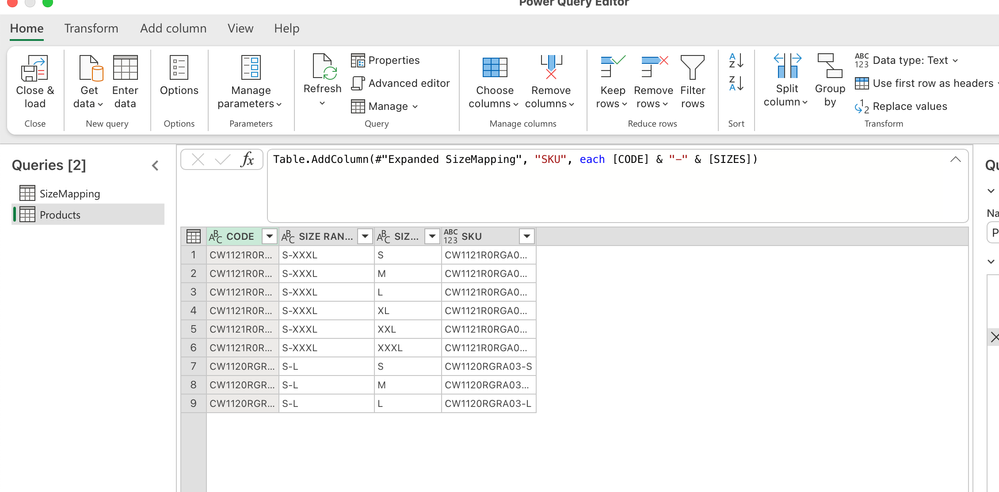The width and height of the screenshot is (999, 492).
Task: Click CODE column text type icon
Action: [x=216, y=236]
